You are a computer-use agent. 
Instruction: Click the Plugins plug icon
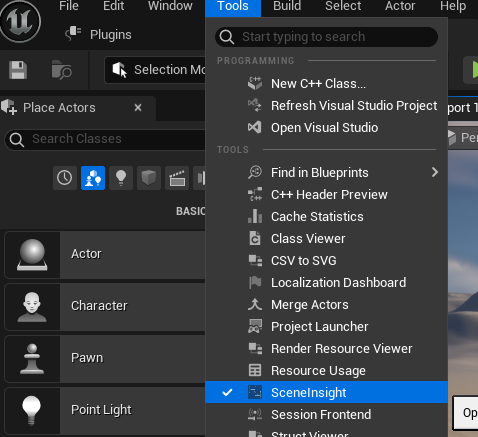coord(73,33)
